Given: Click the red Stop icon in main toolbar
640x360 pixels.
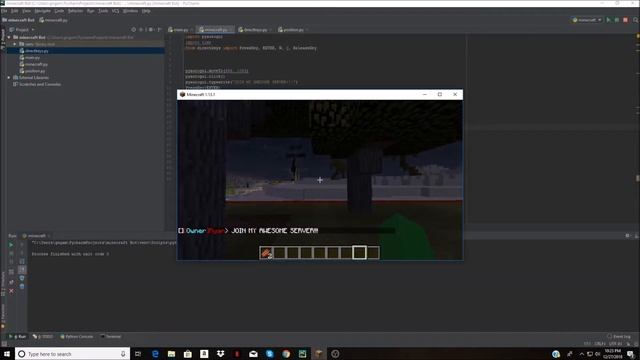Looking at the screenshot, I should (625, 20).
